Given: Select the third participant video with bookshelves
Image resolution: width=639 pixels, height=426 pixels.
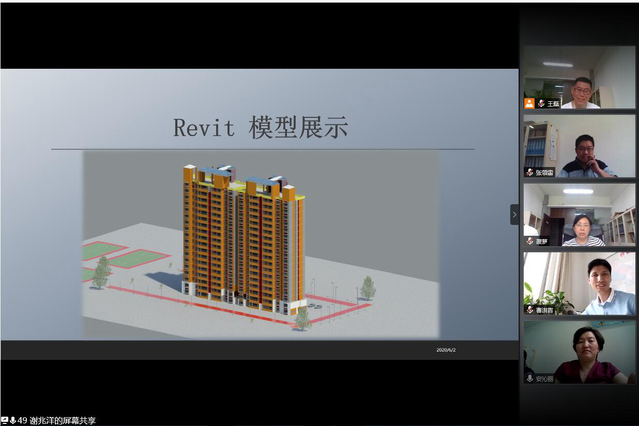Looking at the screenshot, I should tap(578, 215).
